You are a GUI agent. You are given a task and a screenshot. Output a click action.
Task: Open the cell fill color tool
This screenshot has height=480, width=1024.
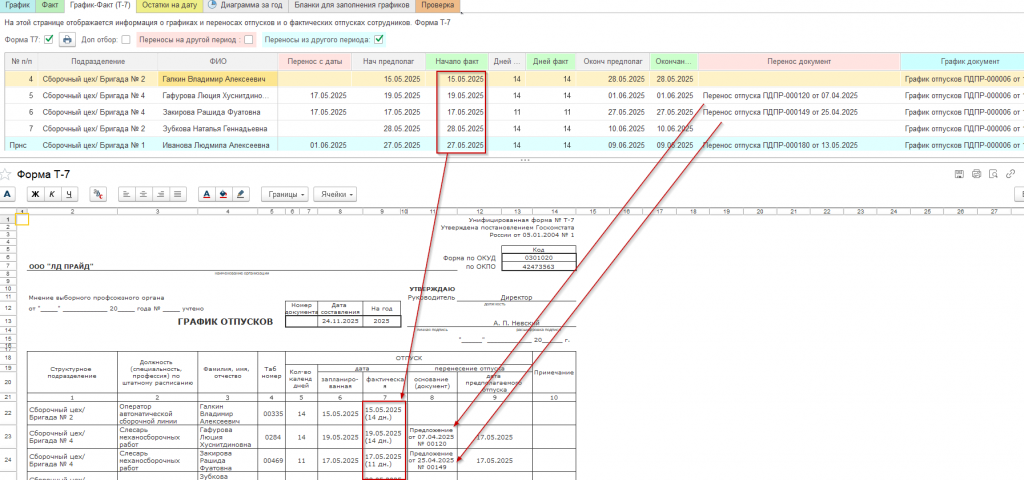224,194
